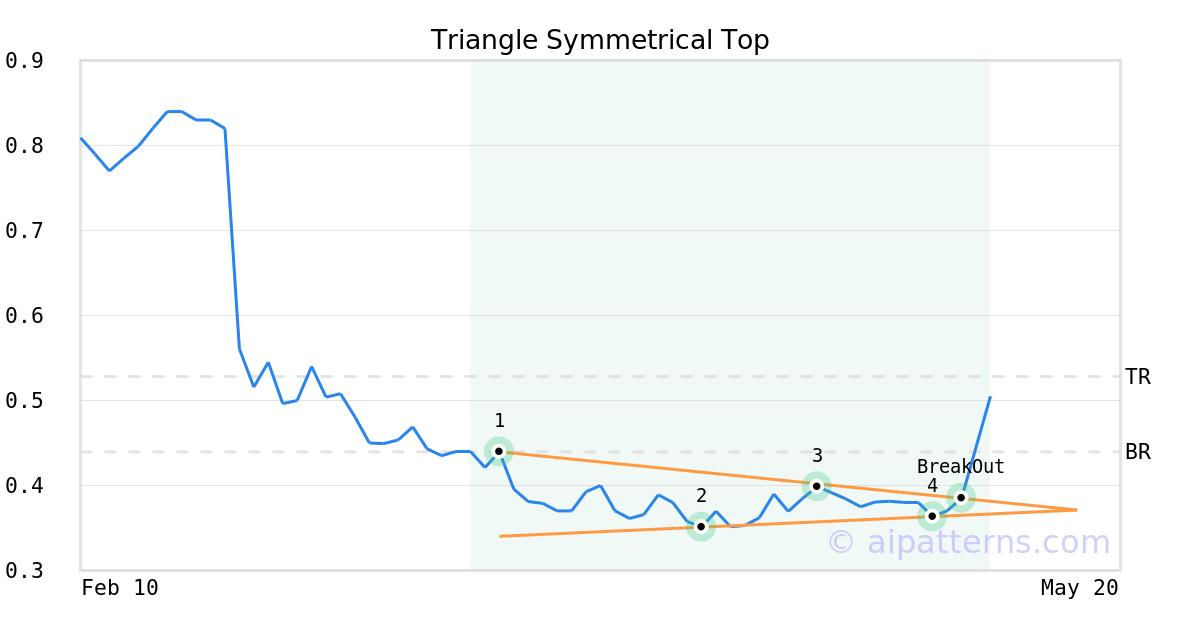Click the 0.8 y-axis label
The height and width of the screenshot is (630, 1200).
(x=24, y=146)
